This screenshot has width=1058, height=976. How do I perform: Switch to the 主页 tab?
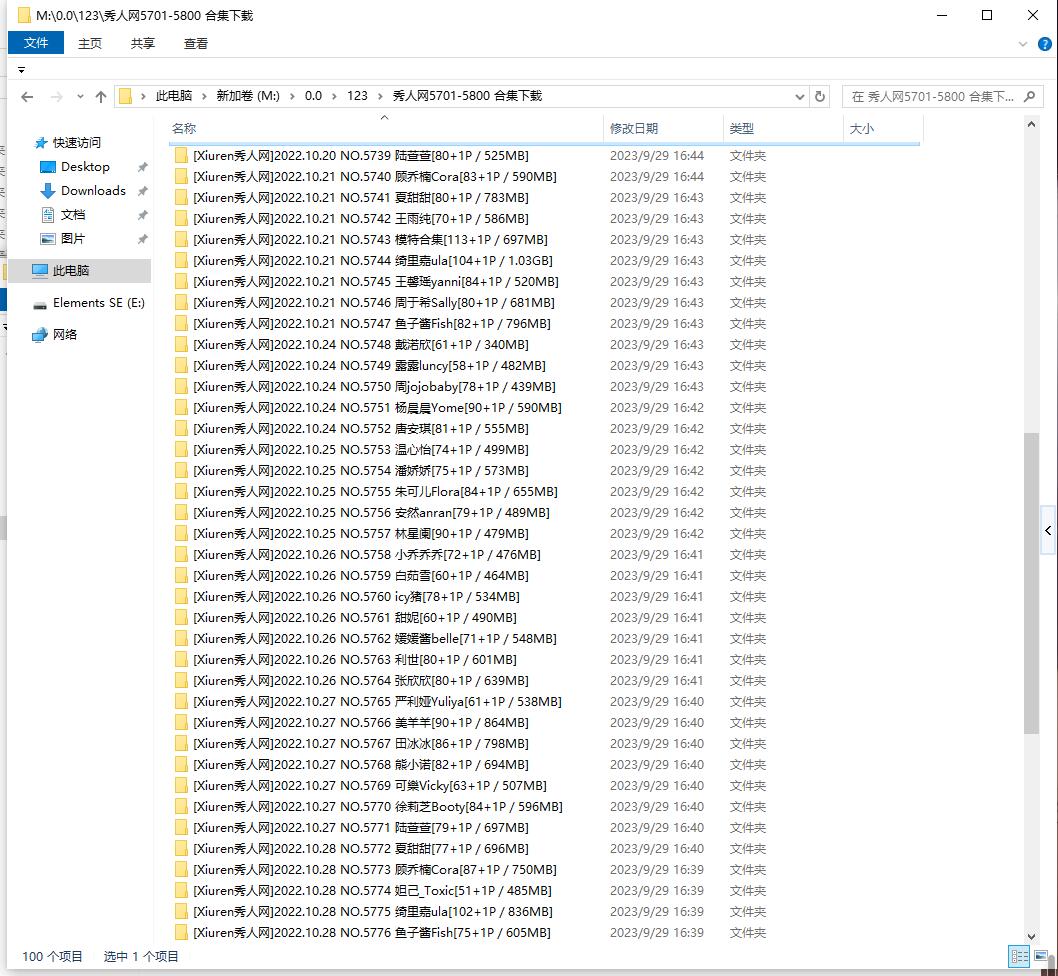click(89, 43)
